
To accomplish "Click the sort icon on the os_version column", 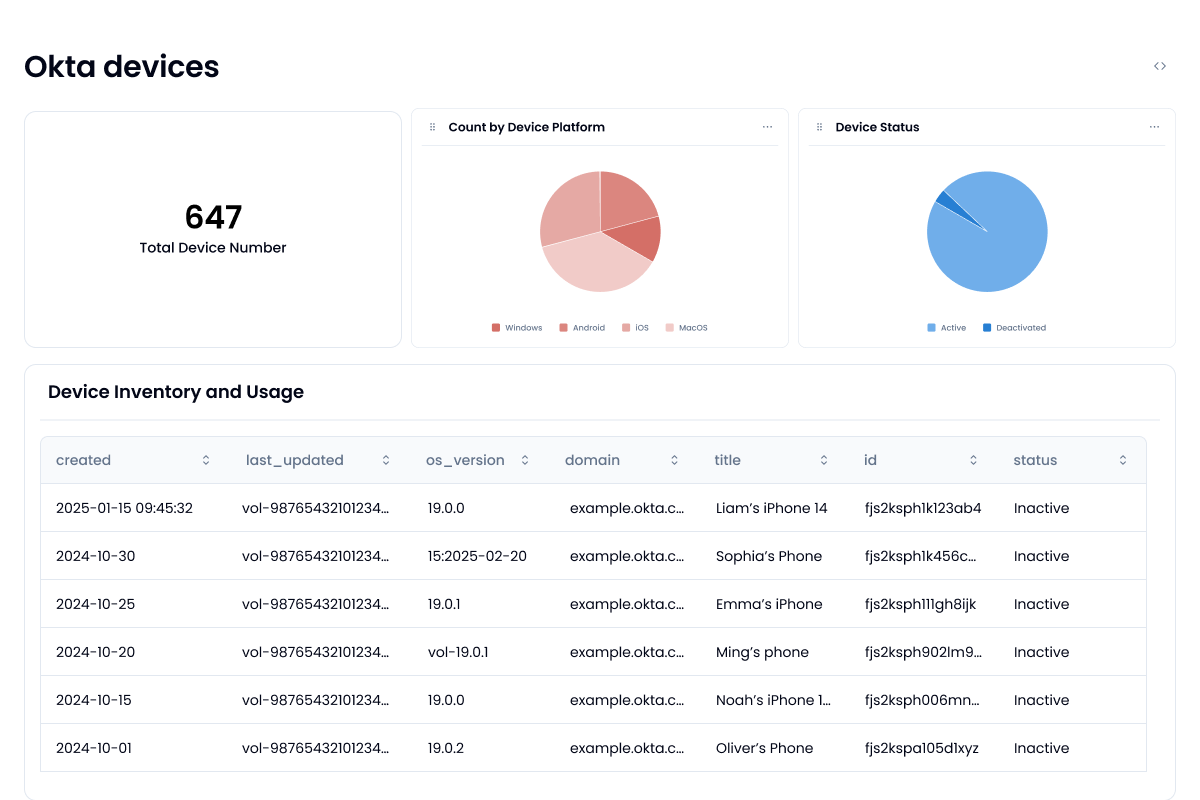I will [524, 459].
